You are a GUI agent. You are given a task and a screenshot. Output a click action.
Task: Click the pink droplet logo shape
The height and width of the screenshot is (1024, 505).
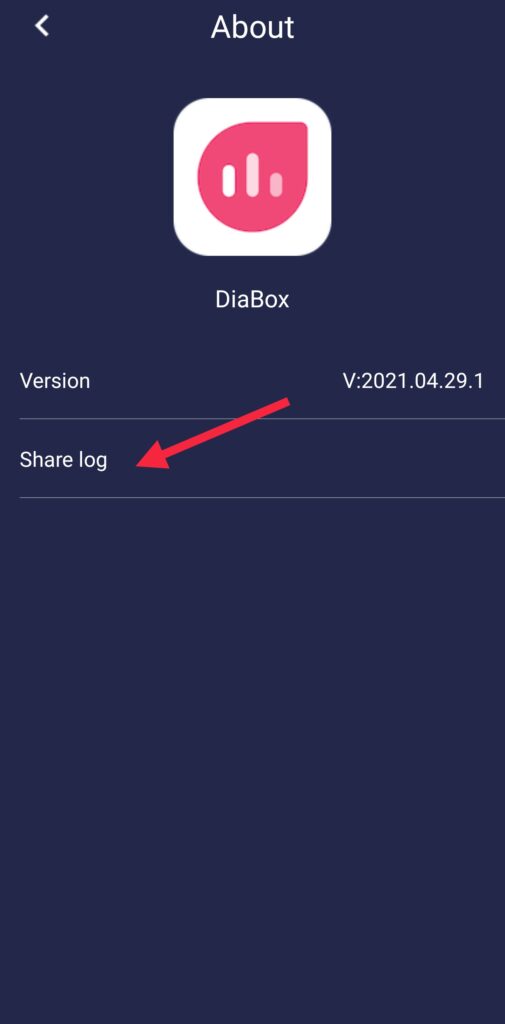(252, 176)
